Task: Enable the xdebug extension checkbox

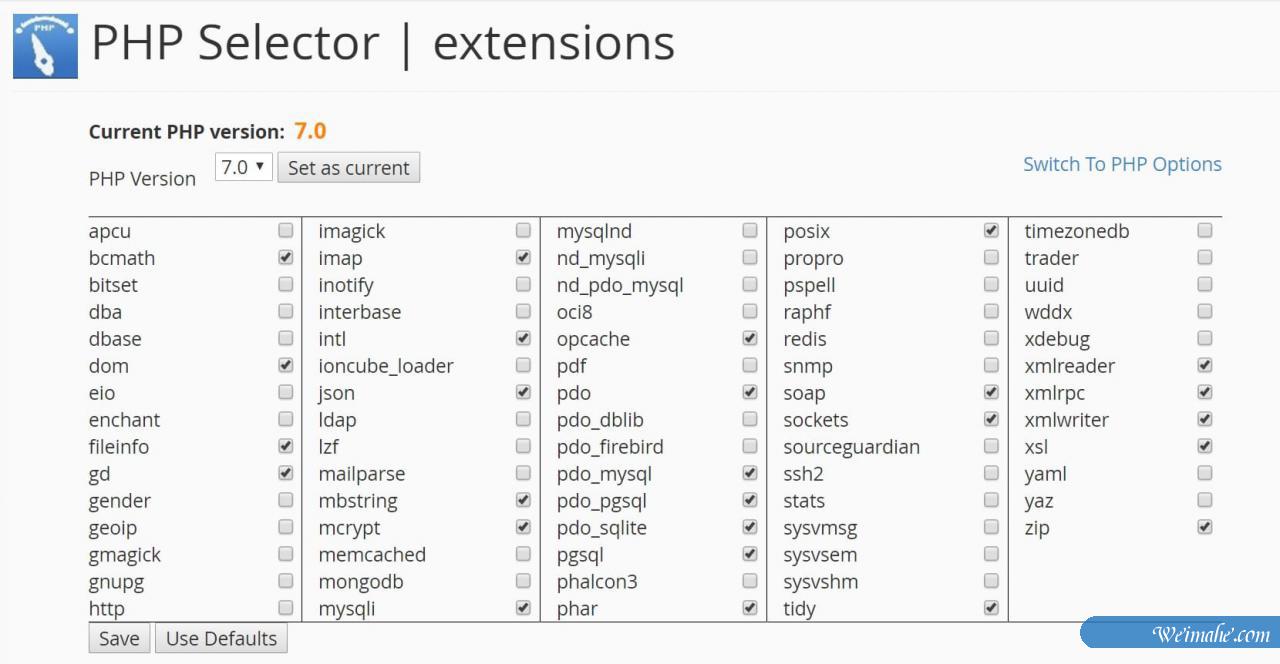Action: pos(1205,339)
